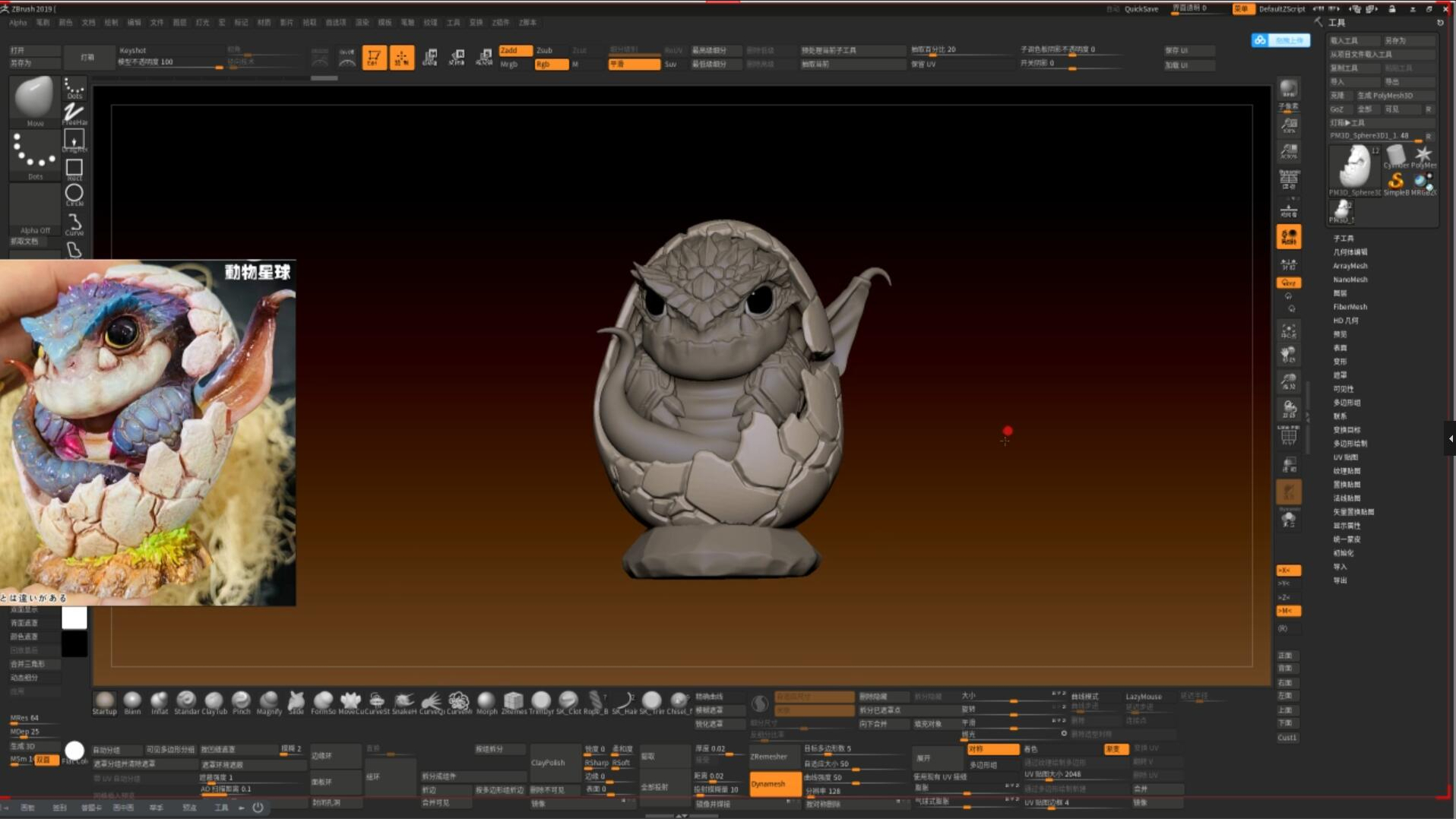Image resolution: width=1456 pixels, height=819 pixels.
Task: Enable Zsub sculpting mode
Action: (544, 50)
